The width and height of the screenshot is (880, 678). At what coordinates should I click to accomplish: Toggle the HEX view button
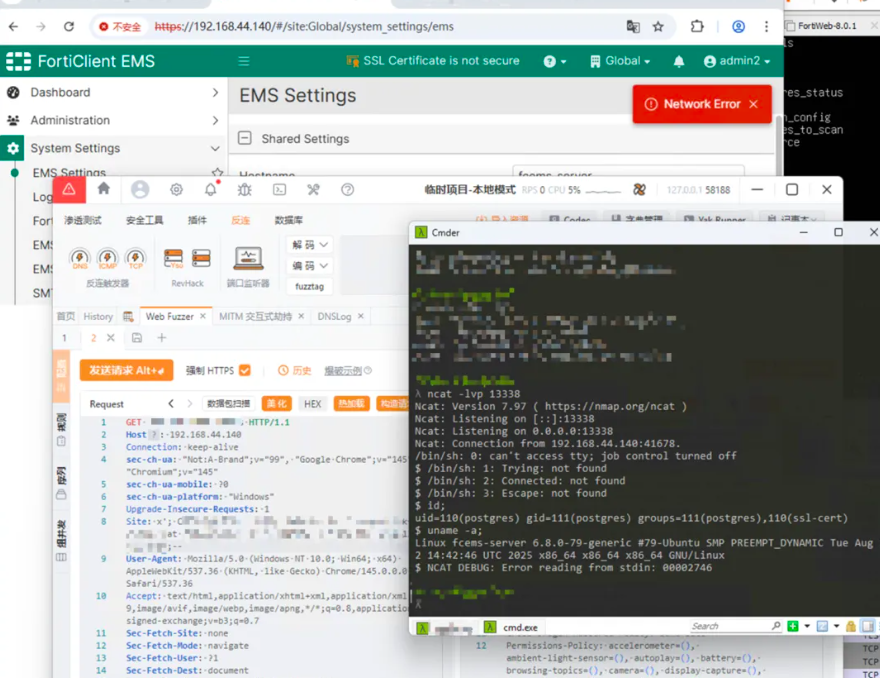coord(313,404)
